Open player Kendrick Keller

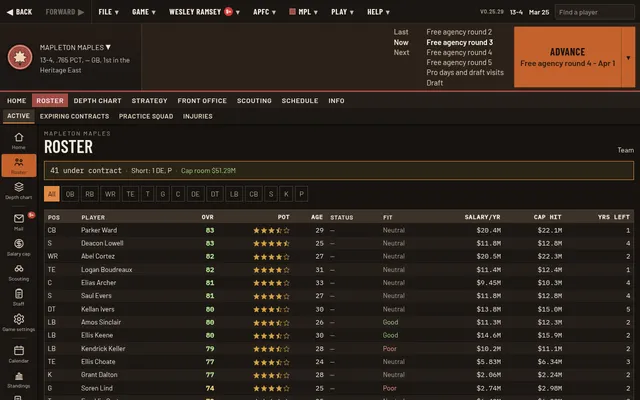click(103, 349)
